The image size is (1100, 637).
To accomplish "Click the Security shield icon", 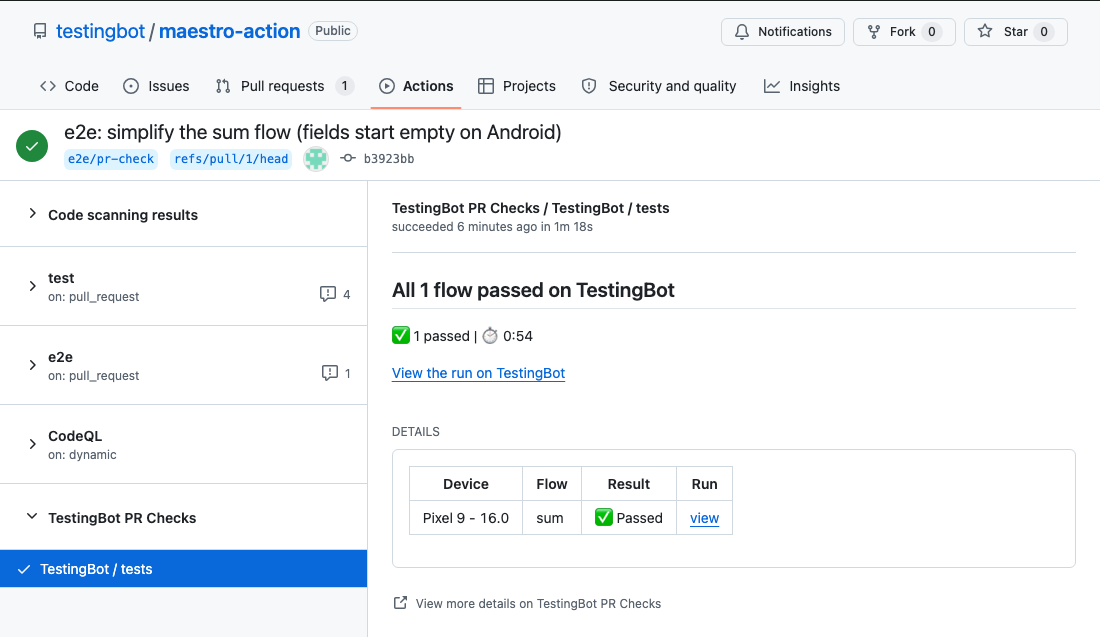I will [x=589, y=86].
